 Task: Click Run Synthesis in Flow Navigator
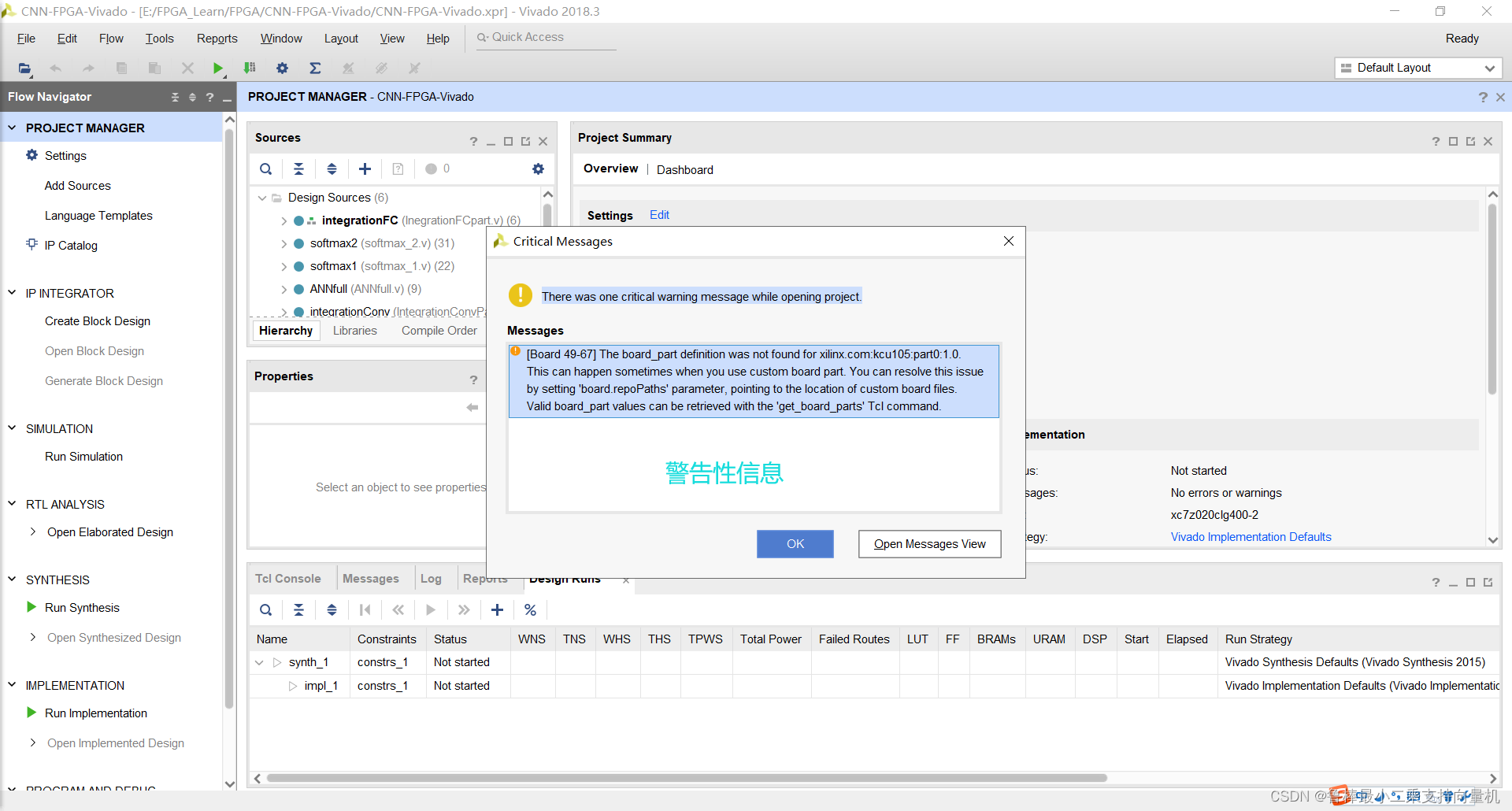(82, 608)
